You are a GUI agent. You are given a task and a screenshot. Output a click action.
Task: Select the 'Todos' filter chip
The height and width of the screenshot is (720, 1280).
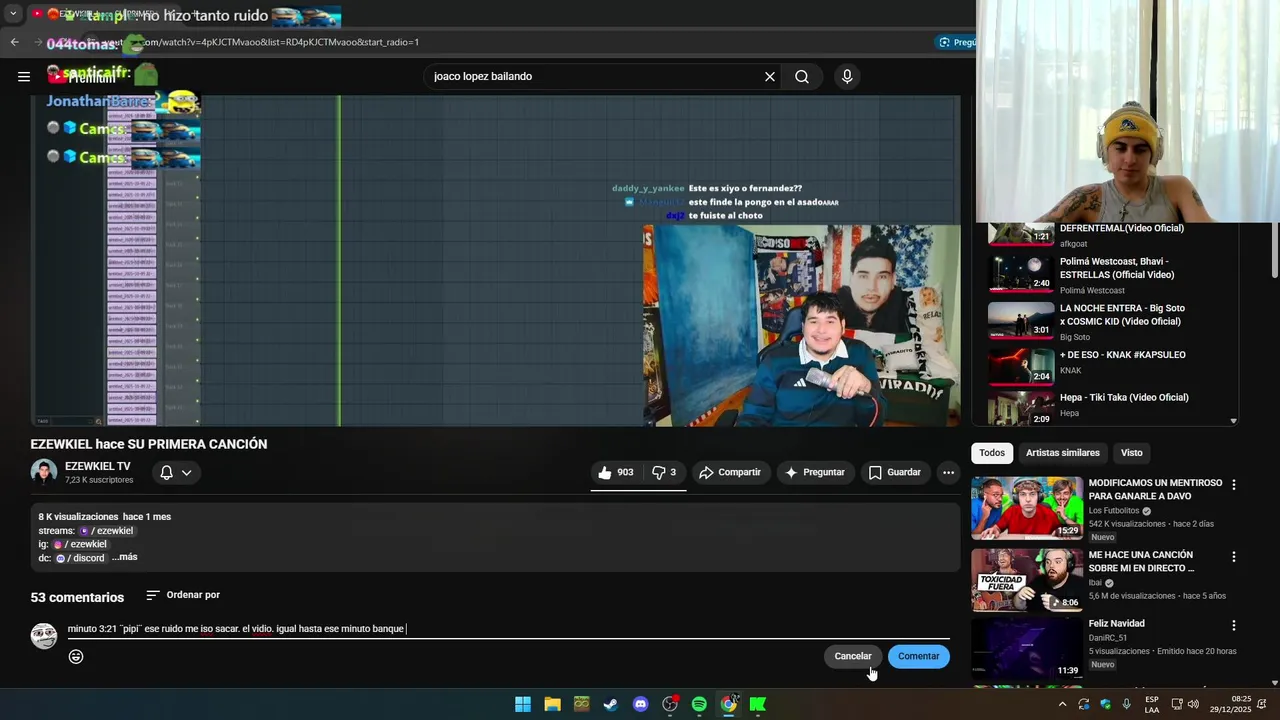click(992, 453)
